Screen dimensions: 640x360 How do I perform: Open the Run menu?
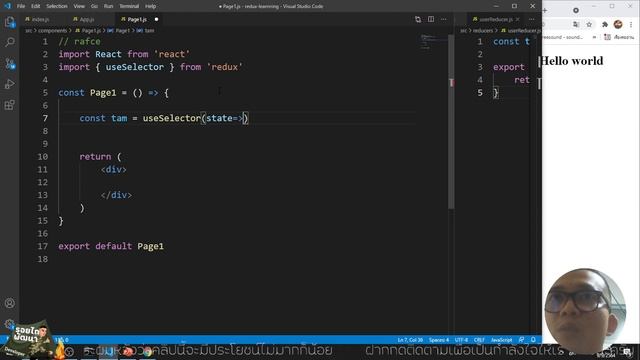108,6
